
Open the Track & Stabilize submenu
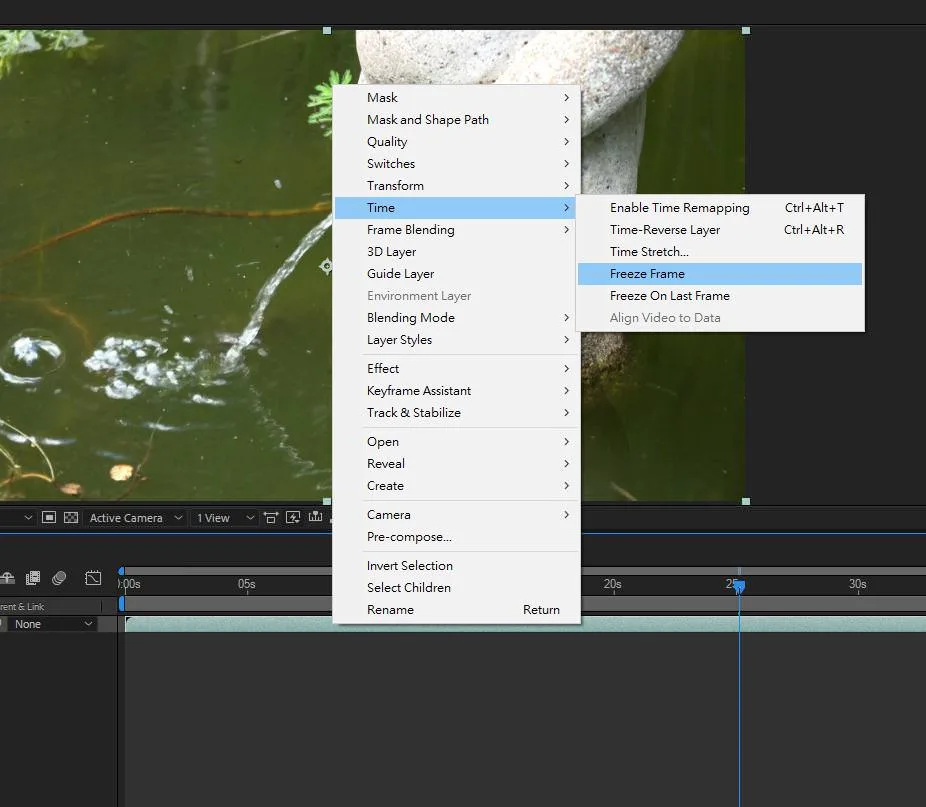point(457,413)
